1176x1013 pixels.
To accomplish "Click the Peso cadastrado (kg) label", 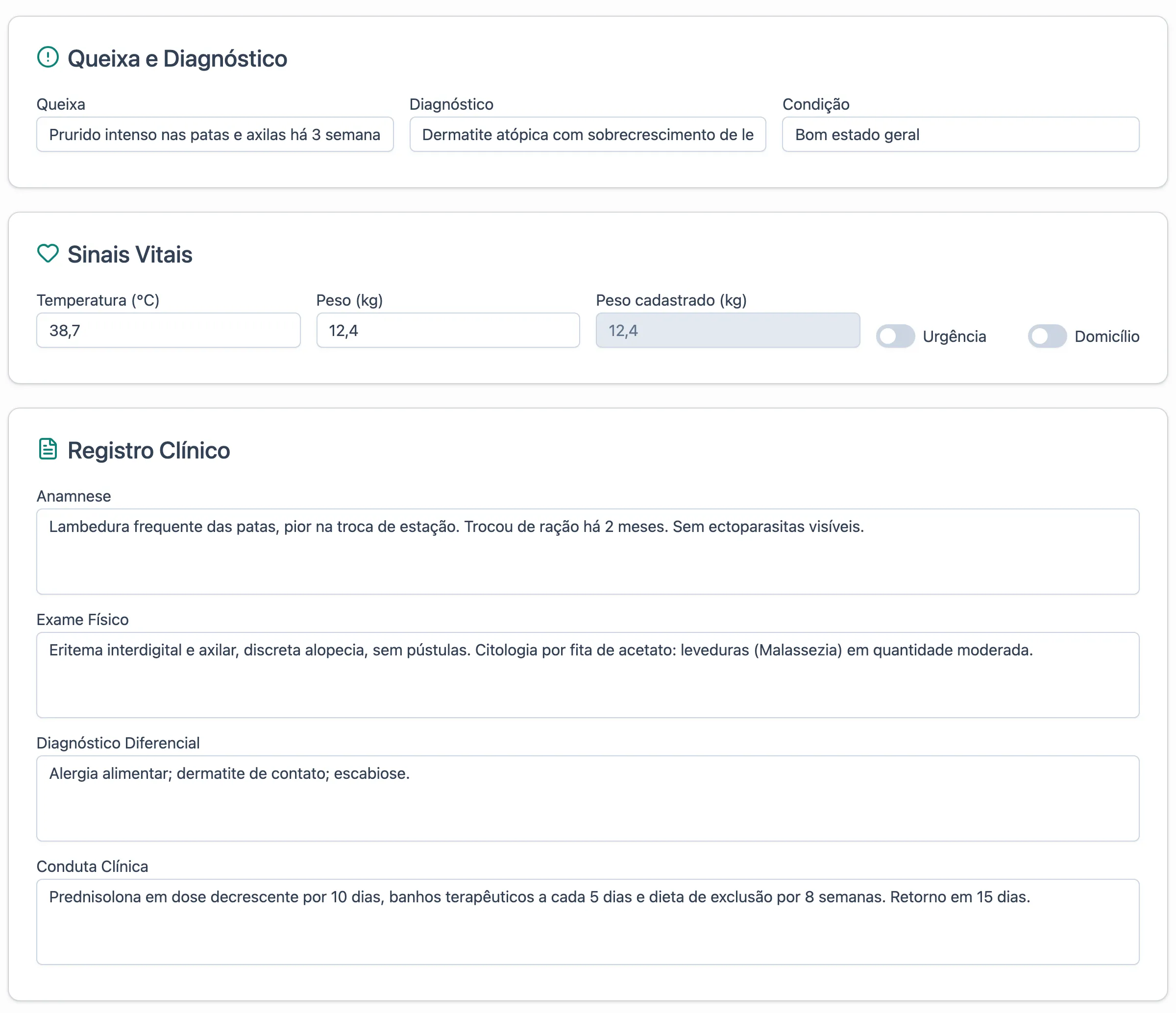I will coord(671,300).
